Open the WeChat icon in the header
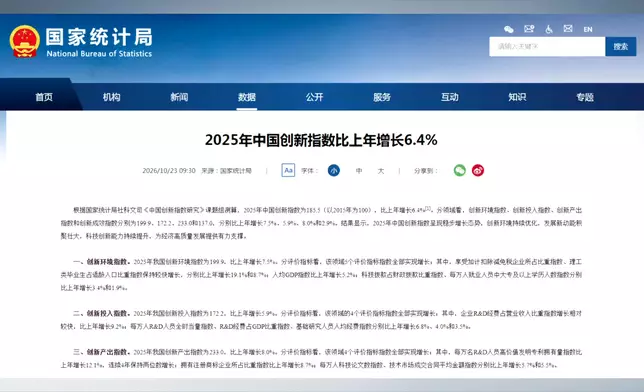Screen dimensions: 644x392 pos(508,29)
